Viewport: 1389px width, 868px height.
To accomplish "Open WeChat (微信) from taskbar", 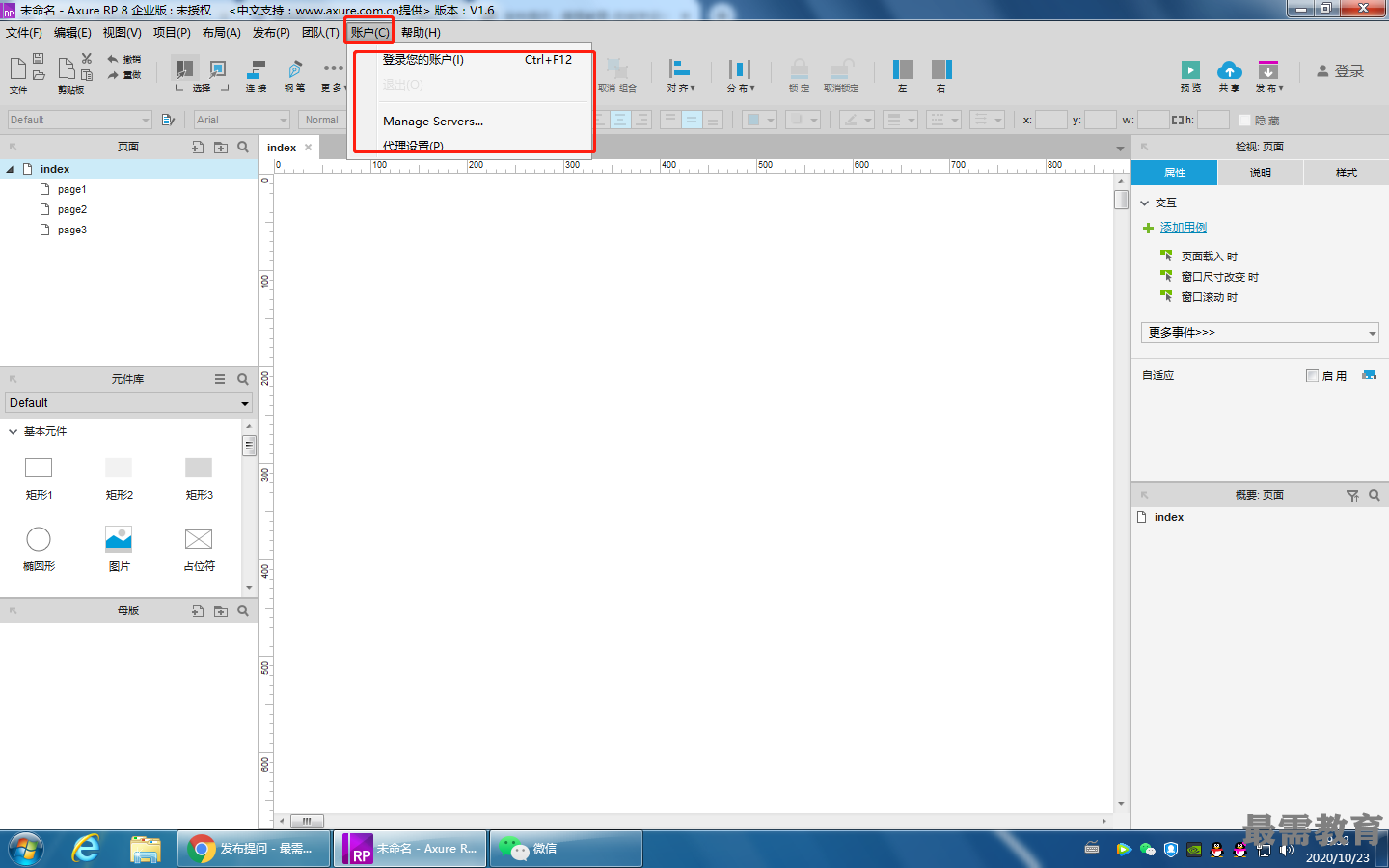I will click(566, 849).
